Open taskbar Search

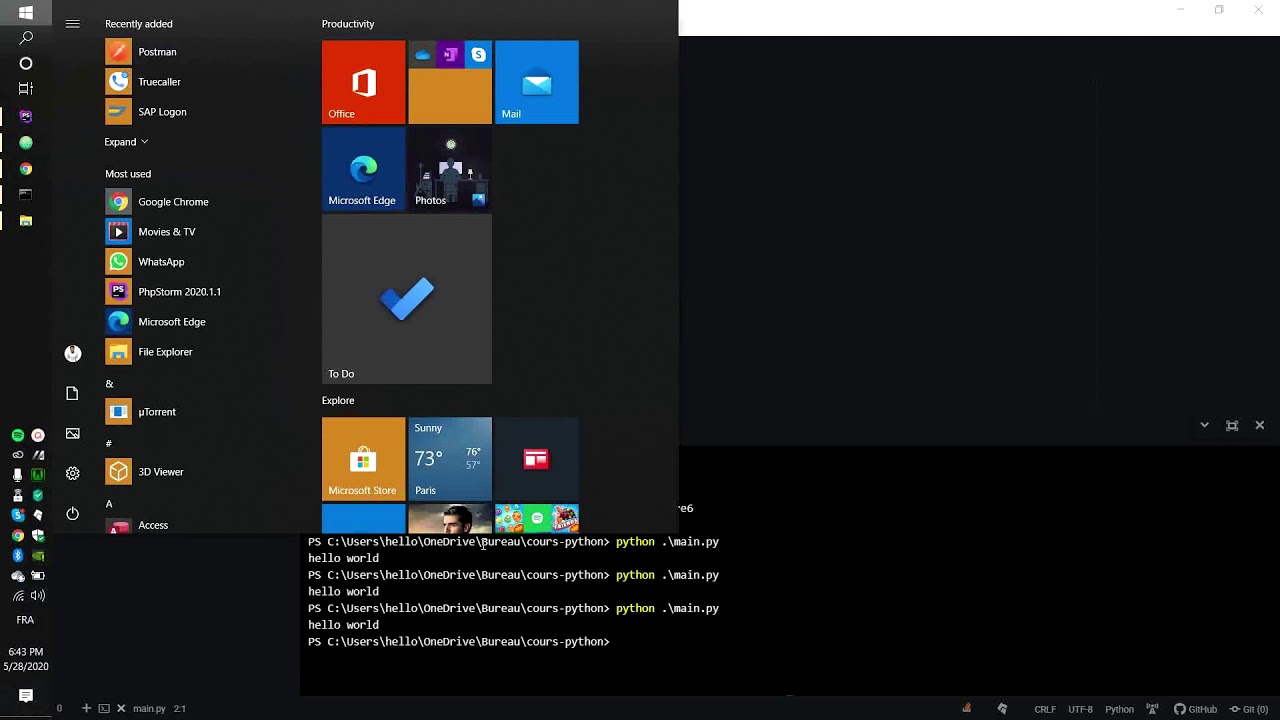(26, 38)
